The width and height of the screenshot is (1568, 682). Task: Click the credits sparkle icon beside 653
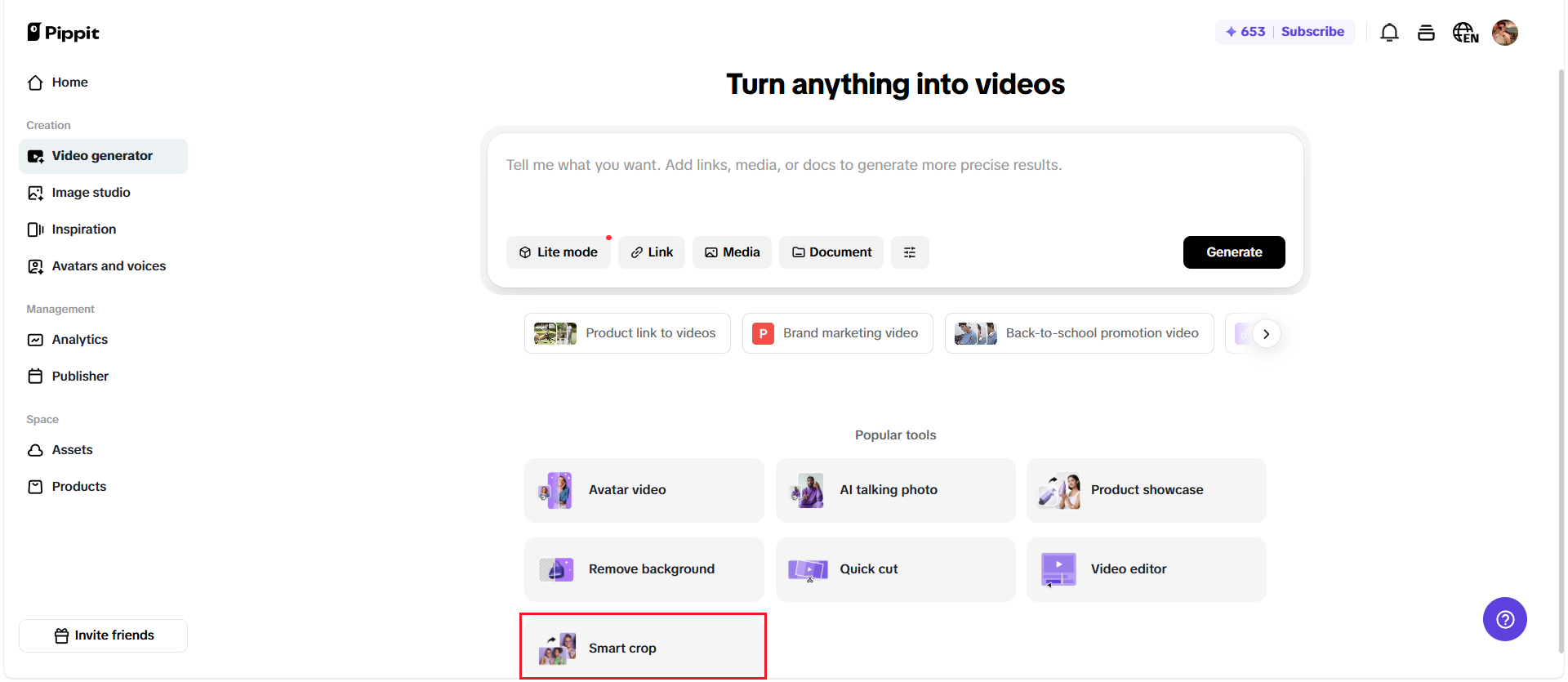point(1231,32)
